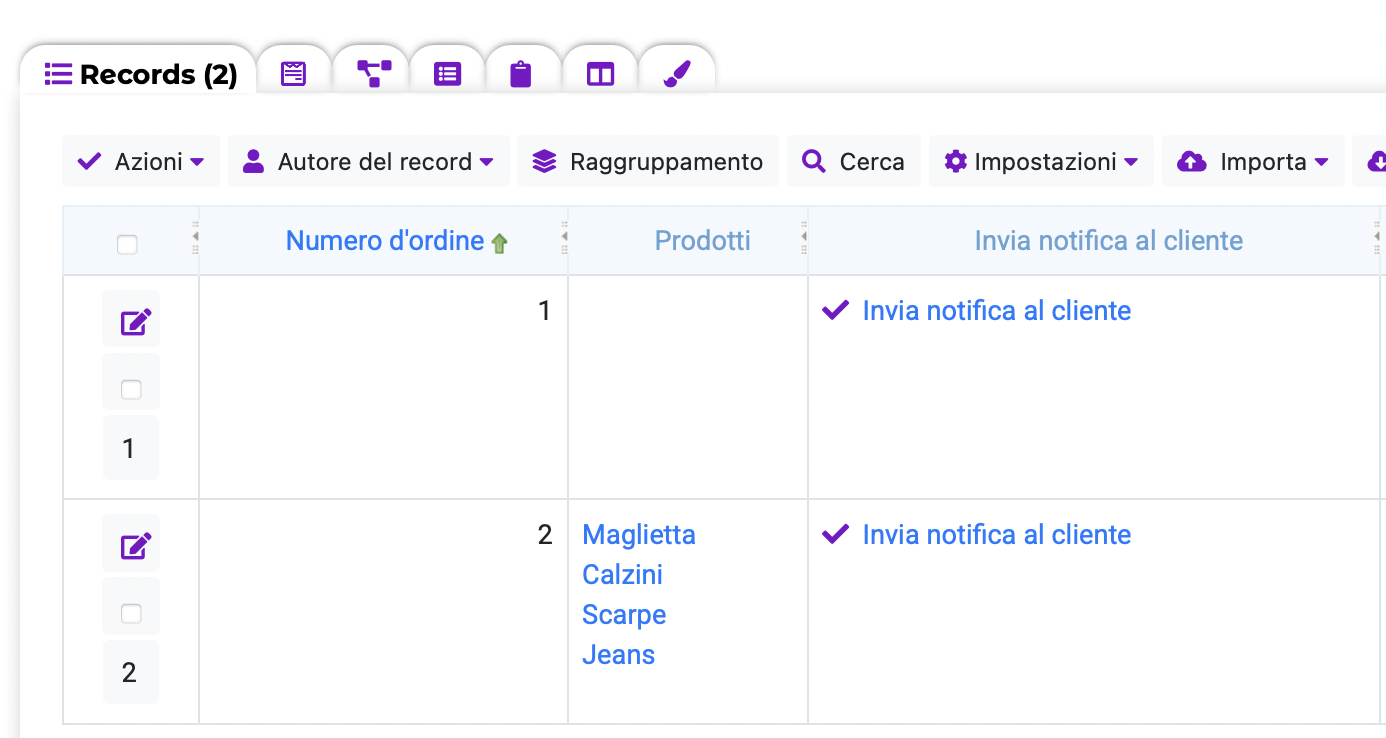Open the clipboard tab icon
This screenshot has height=738, width=1386.
(521, 74)
